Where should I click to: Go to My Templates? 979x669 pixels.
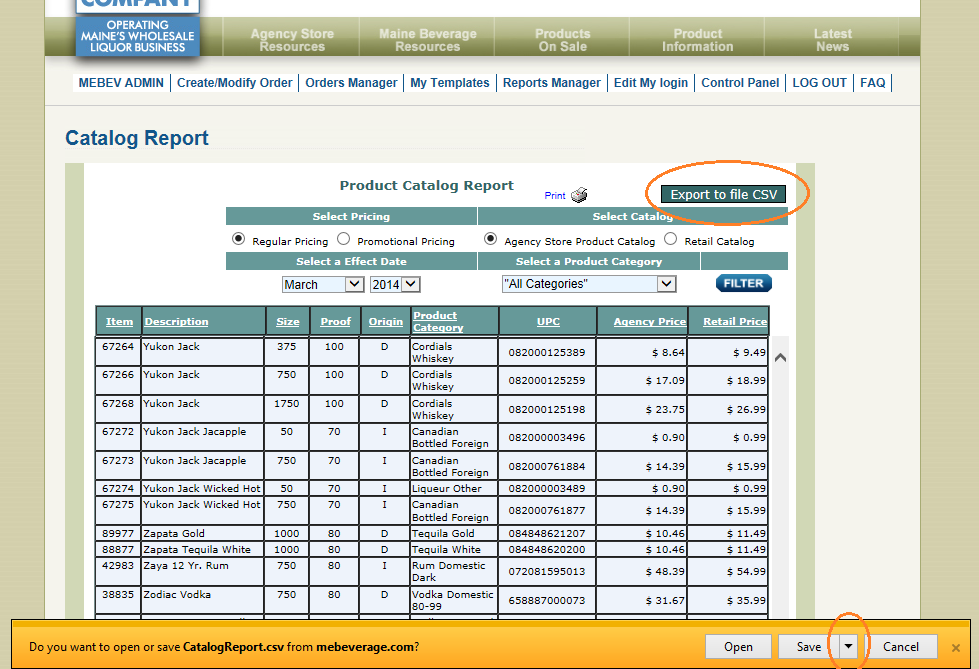pyautogui.click(x=450, y=82)
